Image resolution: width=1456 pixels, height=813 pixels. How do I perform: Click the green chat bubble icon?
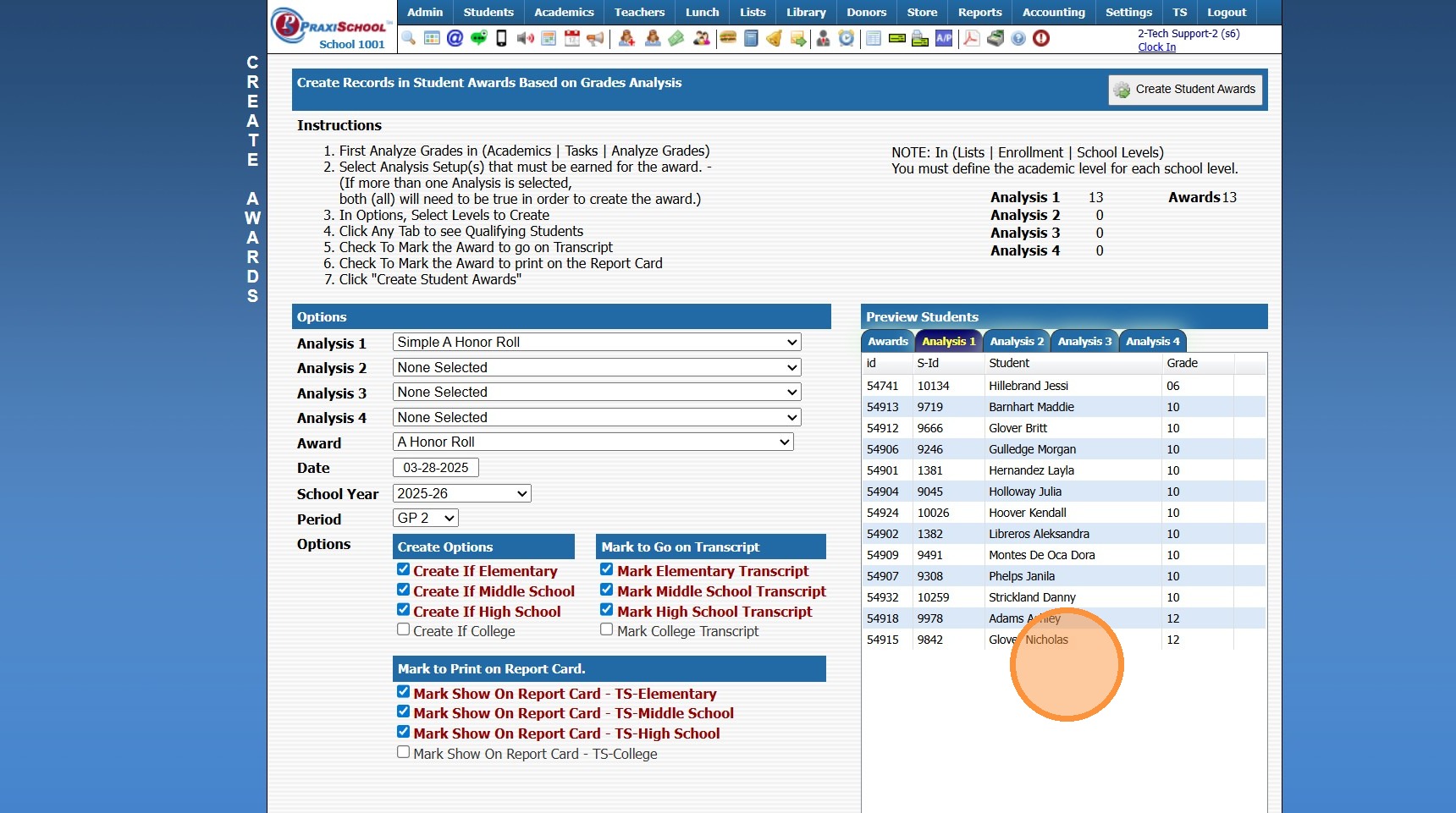[x=478, y=38]
